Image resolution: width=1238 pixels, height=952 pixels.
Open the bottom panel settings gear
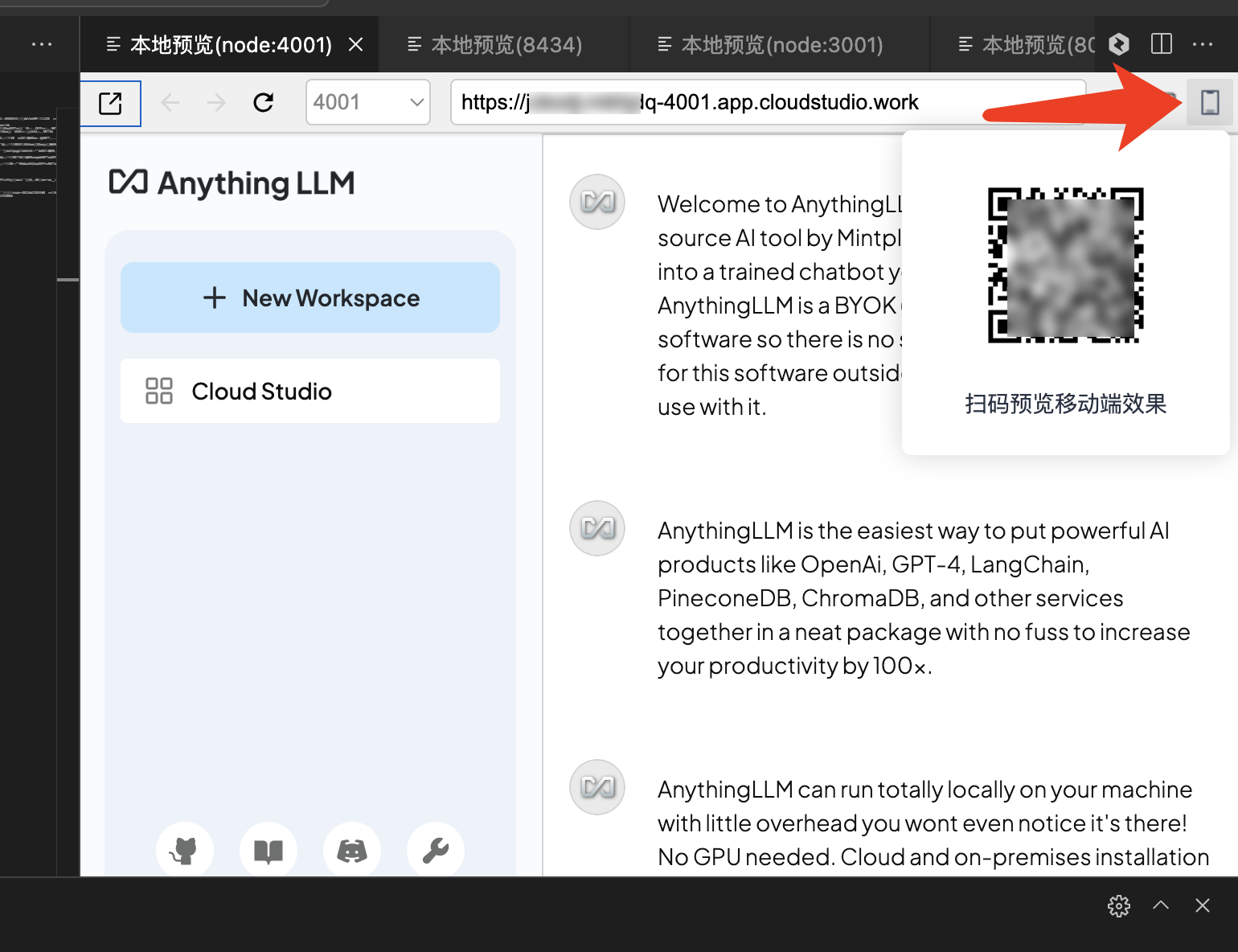coord(1119,905)
